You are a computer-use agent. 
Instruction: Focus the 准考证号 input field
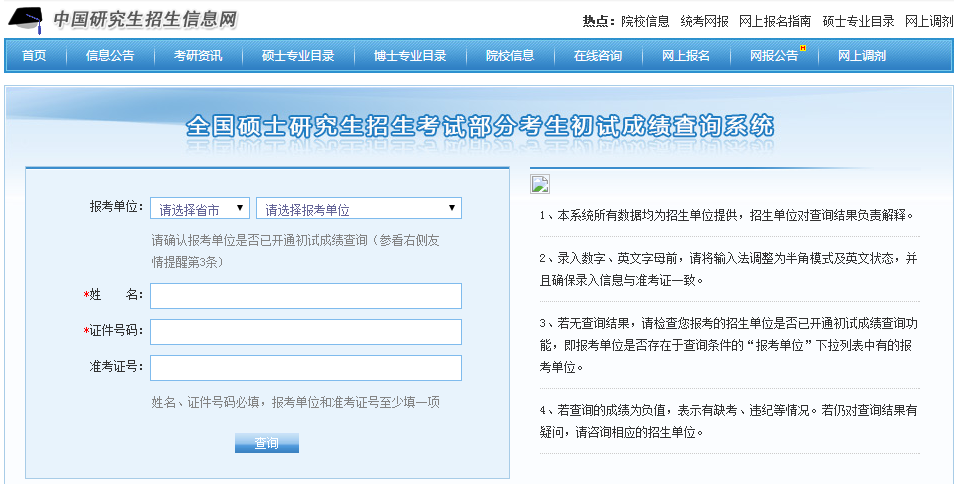click(305, 368)
